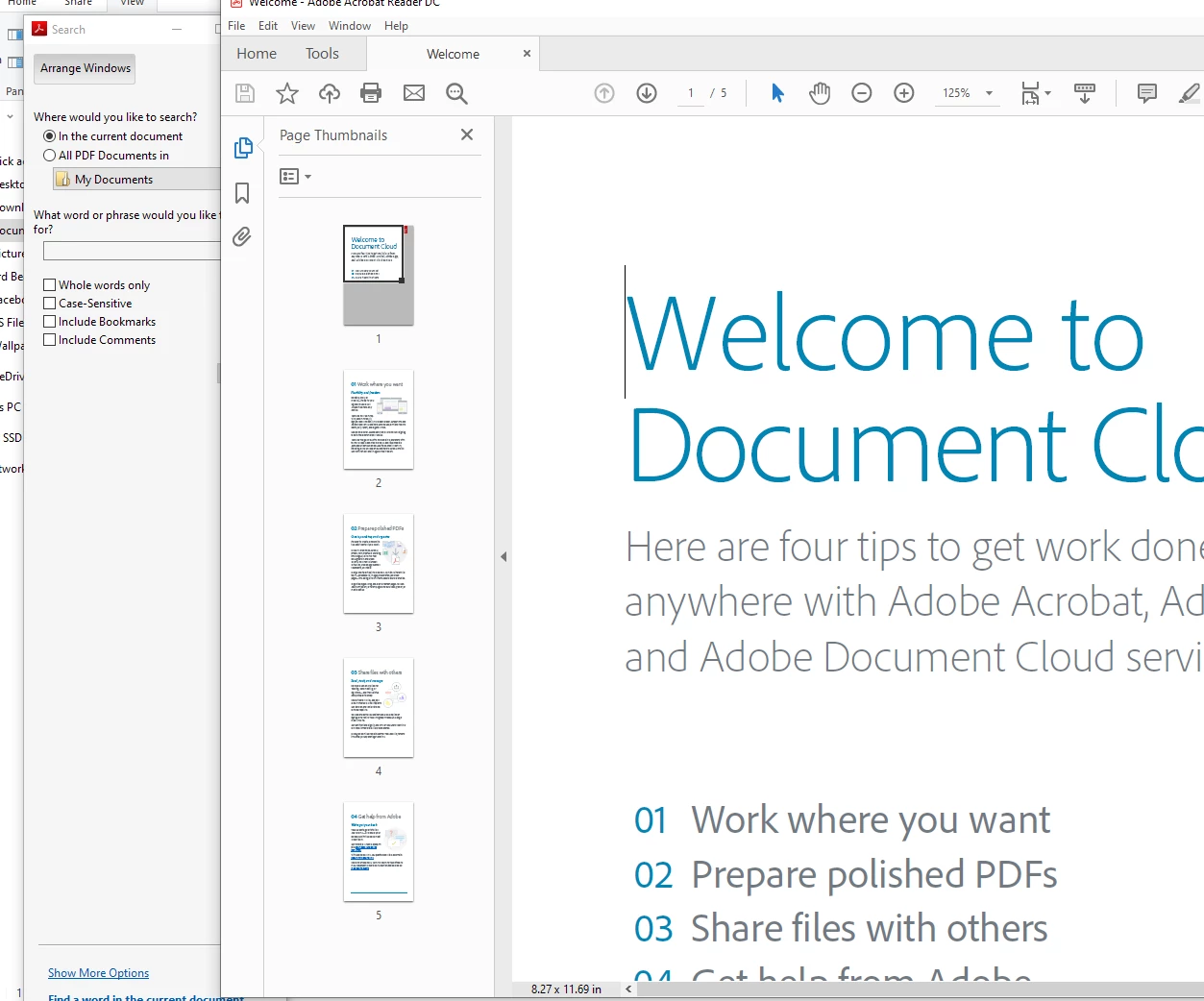Screen dimensions: 1204x1001
Task: Enable Case-Sensitive checkbox
Action: 50,304
